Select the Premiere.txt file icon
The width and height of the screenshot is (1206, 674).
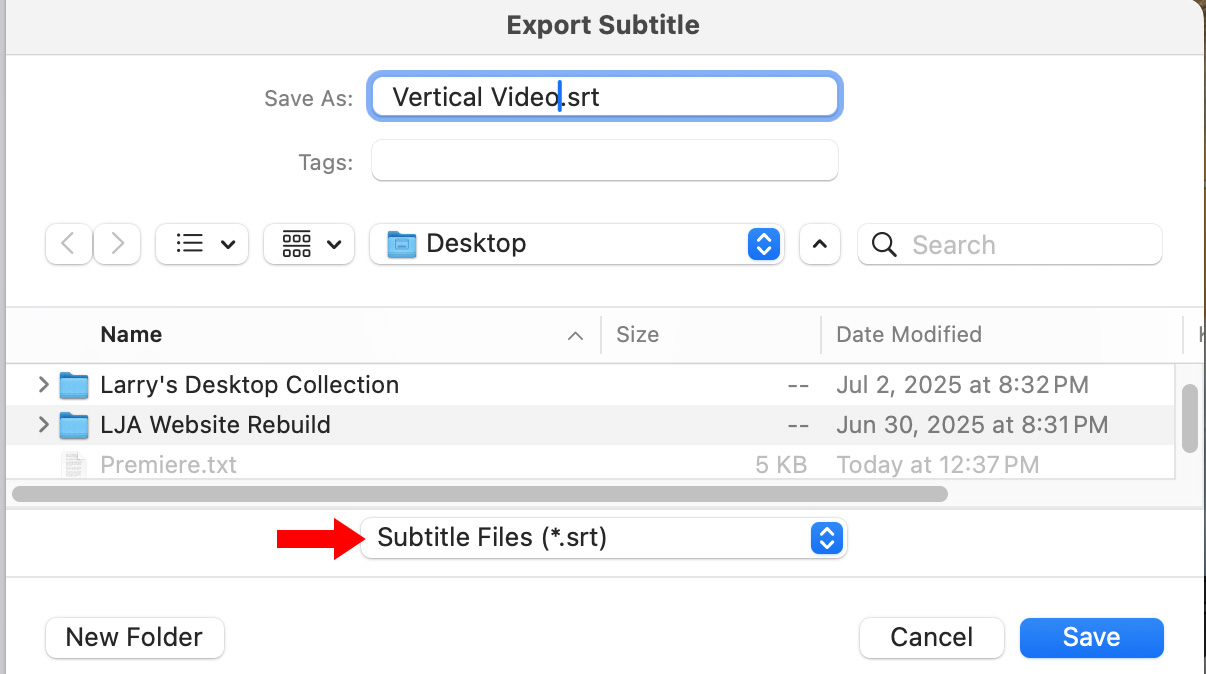(74, 465)
